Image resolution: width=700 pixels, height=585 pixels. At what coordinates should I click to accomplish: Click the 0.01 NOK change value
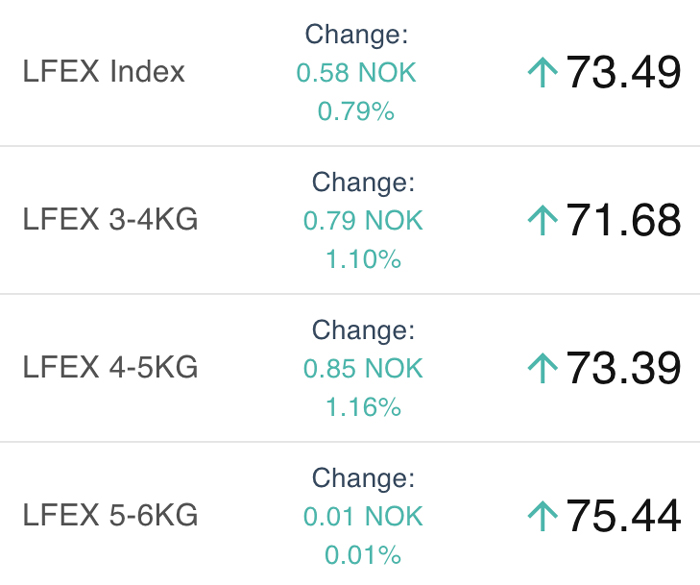pos(363,516)
